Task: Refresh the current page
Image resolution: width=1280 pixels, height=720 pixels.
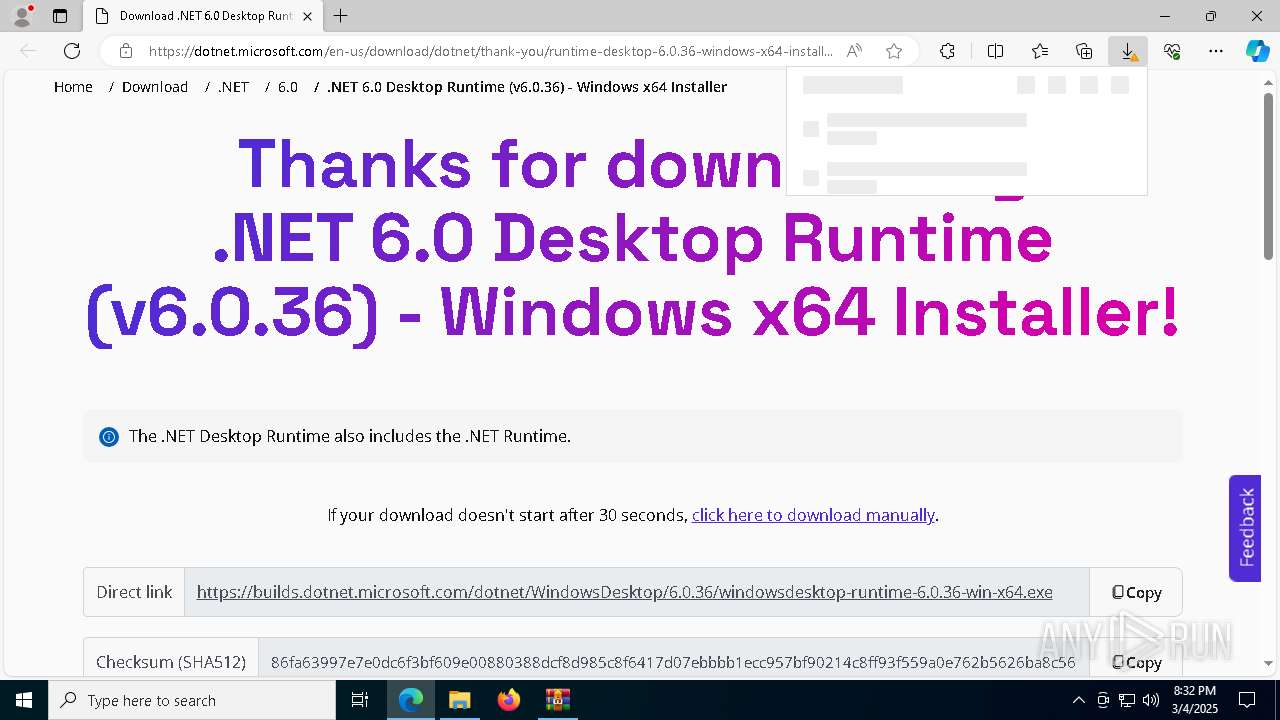Action: (x=72, y=51)
